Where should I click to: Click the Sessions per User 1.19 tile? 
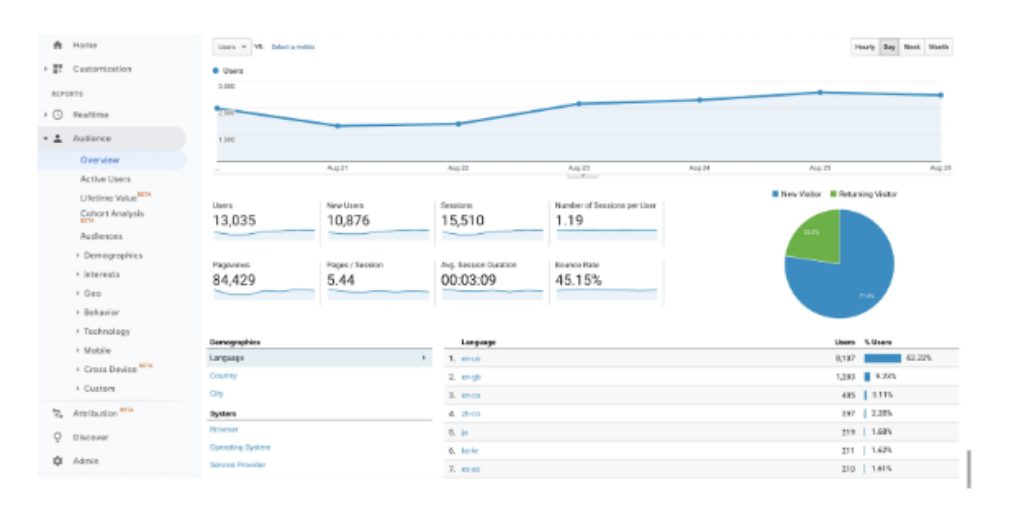[606, 222]
